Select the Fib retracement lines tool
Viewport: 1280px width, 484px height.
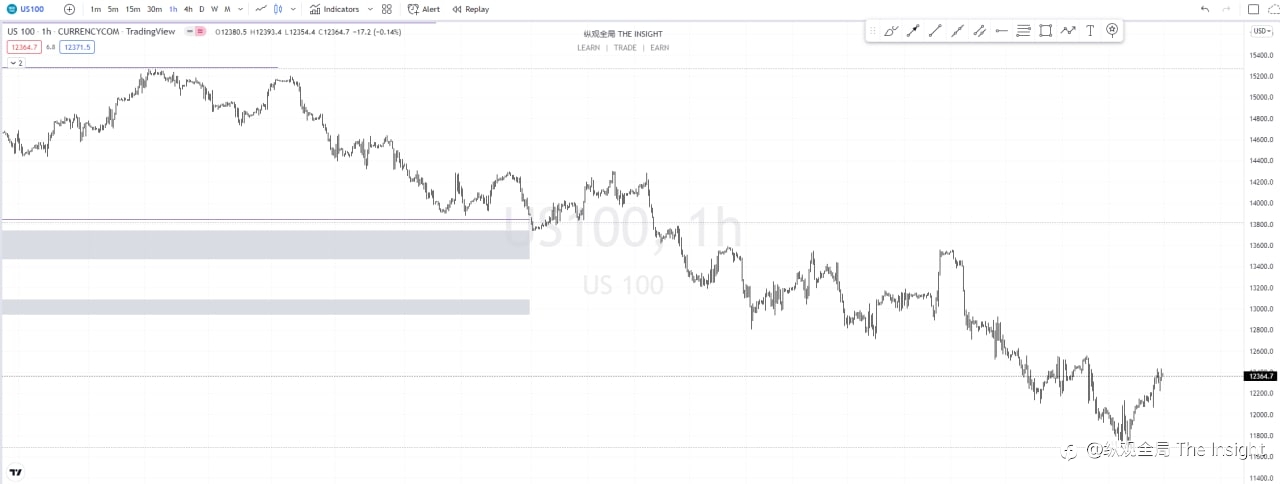[x=1023, y=31]
